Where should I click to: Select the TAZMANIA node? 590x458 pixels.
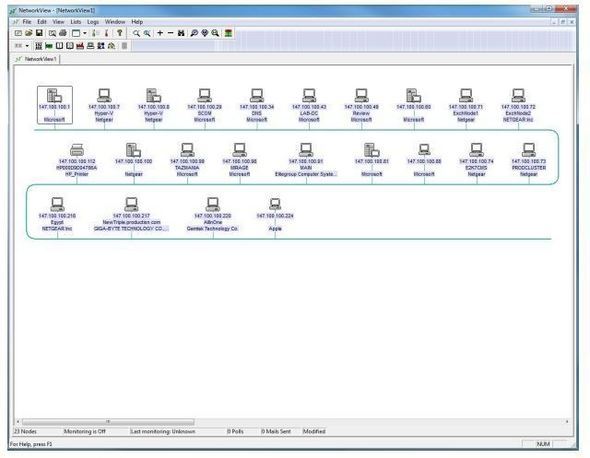187,160
